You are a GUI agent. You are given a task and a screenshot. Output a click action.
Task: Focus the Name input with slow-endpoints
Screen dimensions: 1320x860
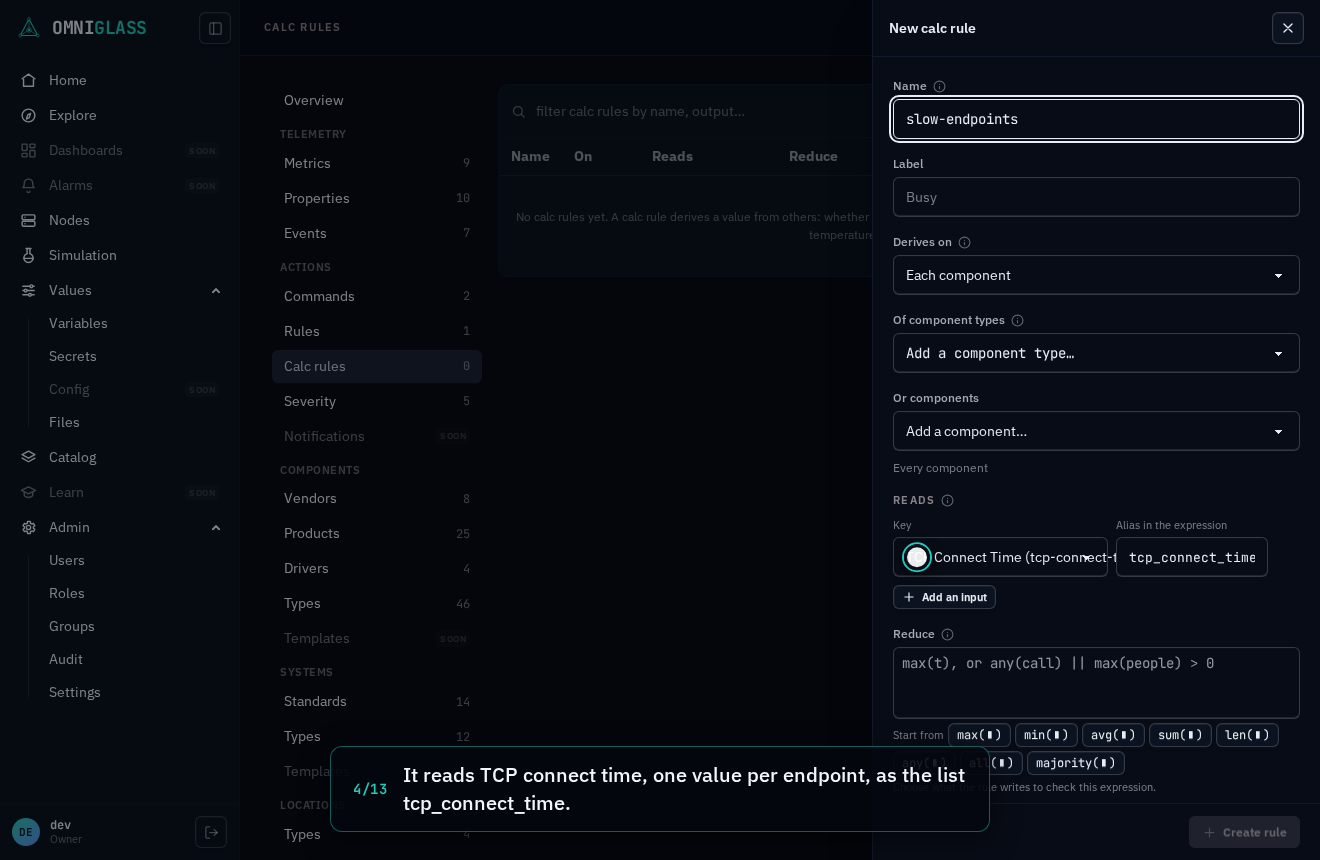pos(1096,119)
